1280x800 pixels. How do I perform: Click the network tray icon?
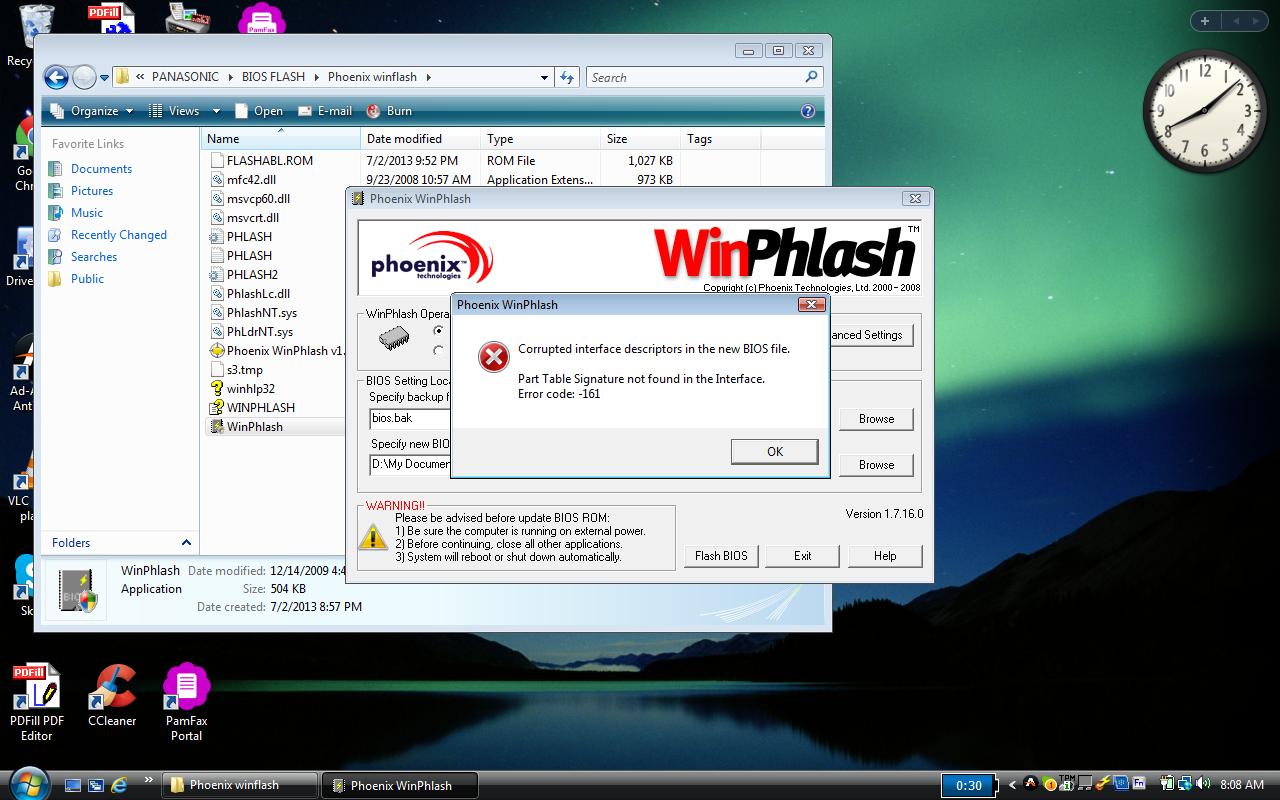click(x=1185, y=784)
